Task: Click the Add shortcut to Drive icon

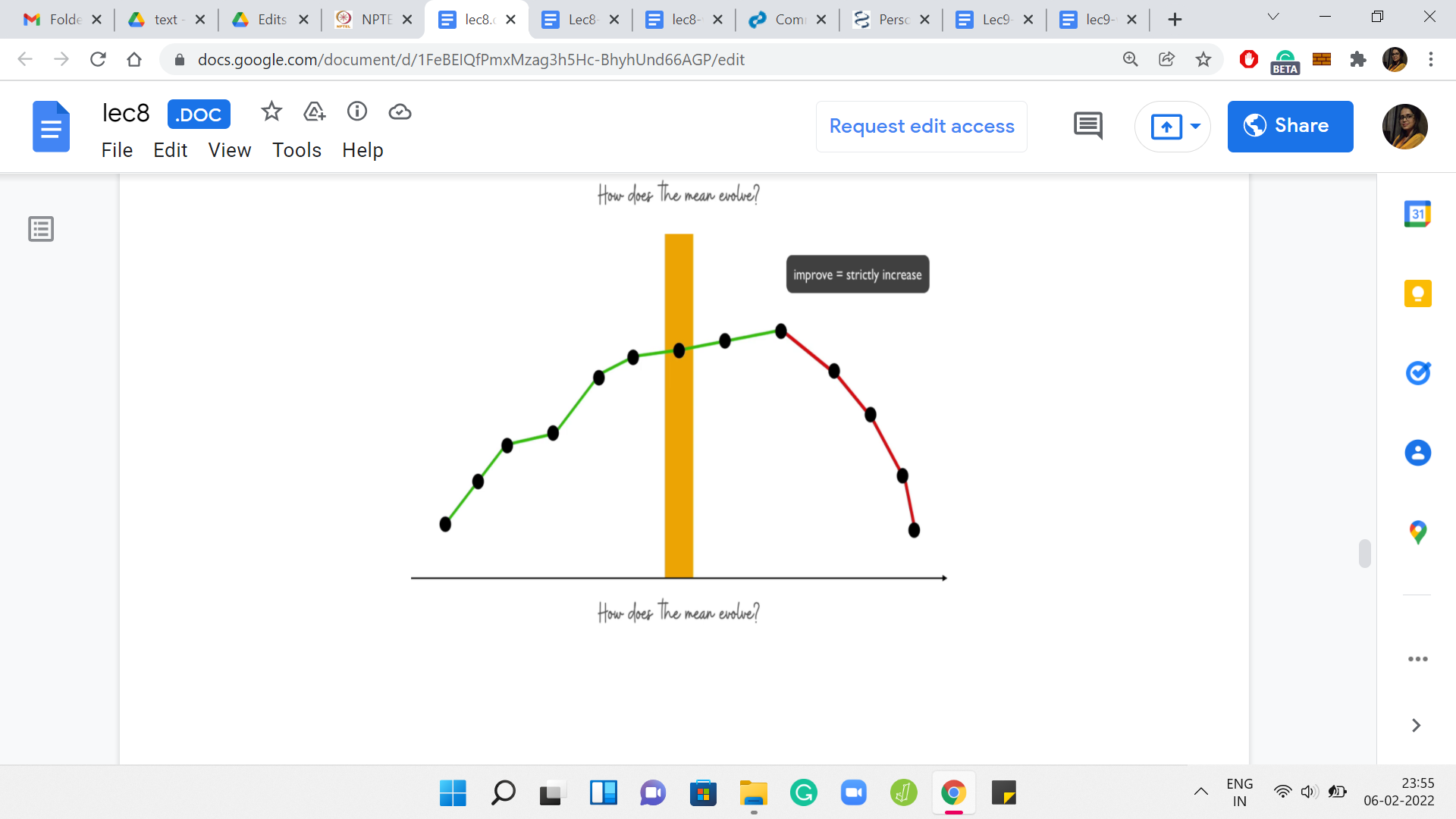Action: pos(314,112)
